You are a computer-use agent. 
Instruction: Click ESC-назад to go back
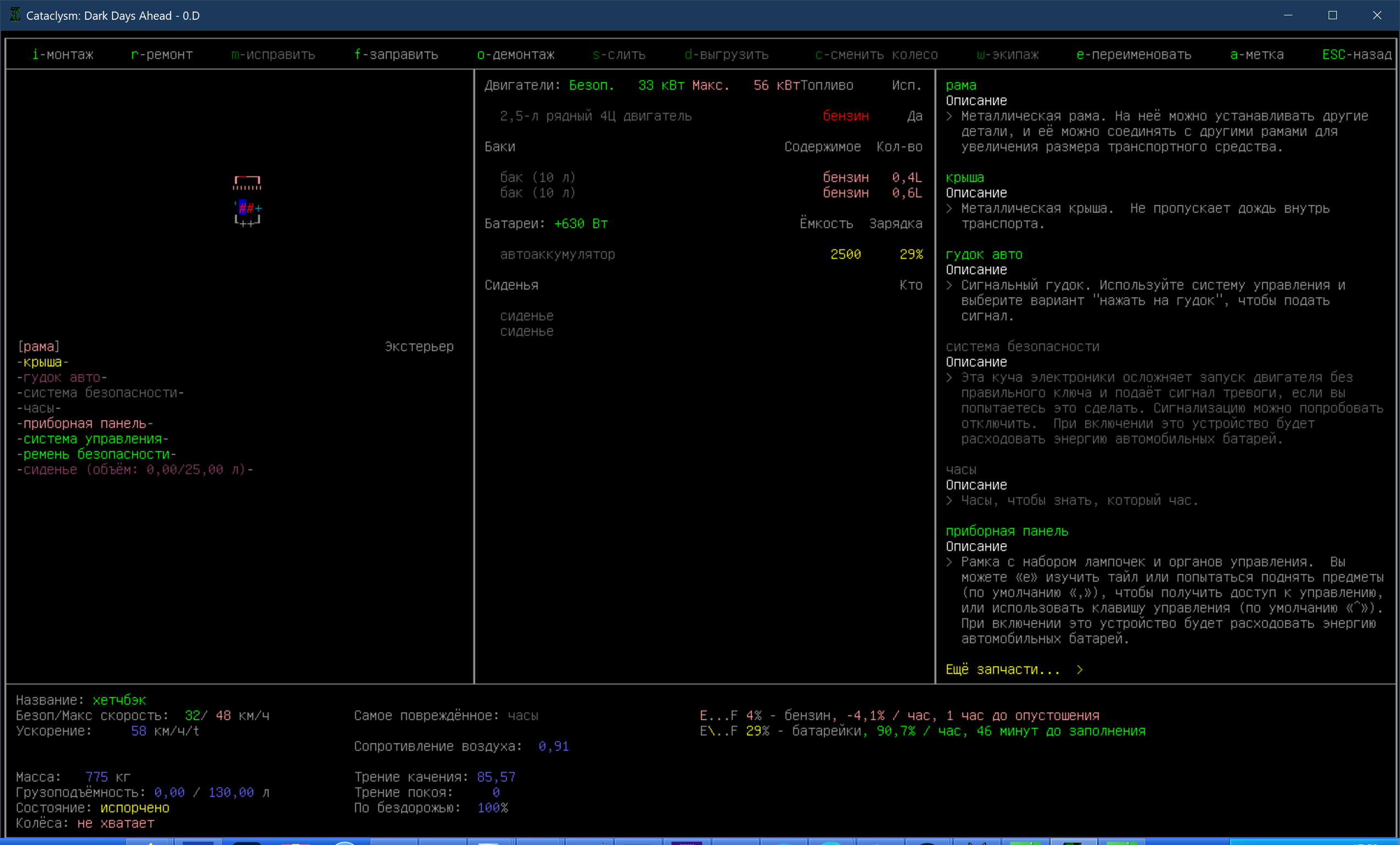click(1357, 54)
